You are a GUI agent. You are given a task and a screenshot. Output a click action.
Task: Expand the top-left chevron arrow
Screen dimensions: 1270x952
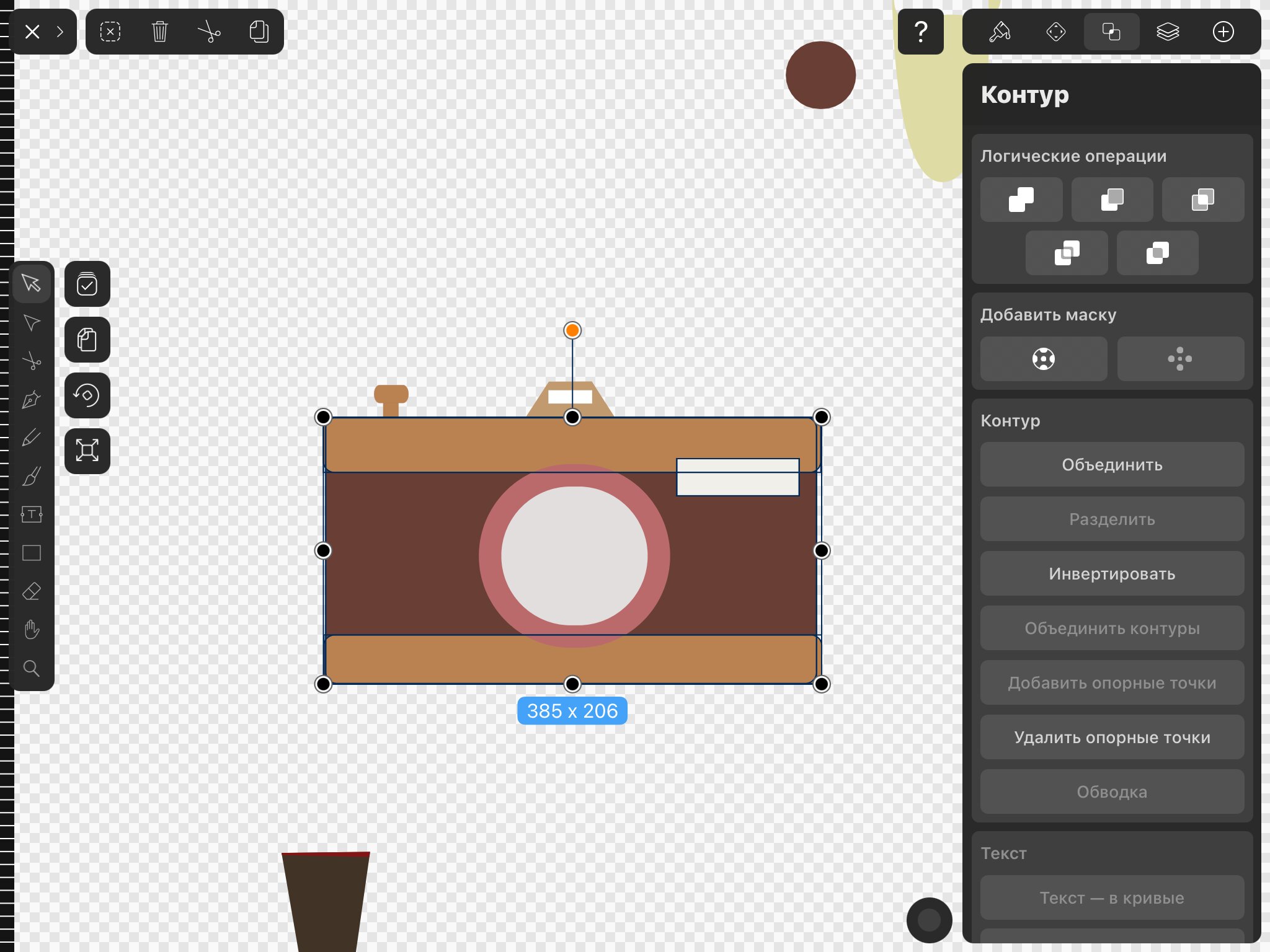[x=60, y=32]
